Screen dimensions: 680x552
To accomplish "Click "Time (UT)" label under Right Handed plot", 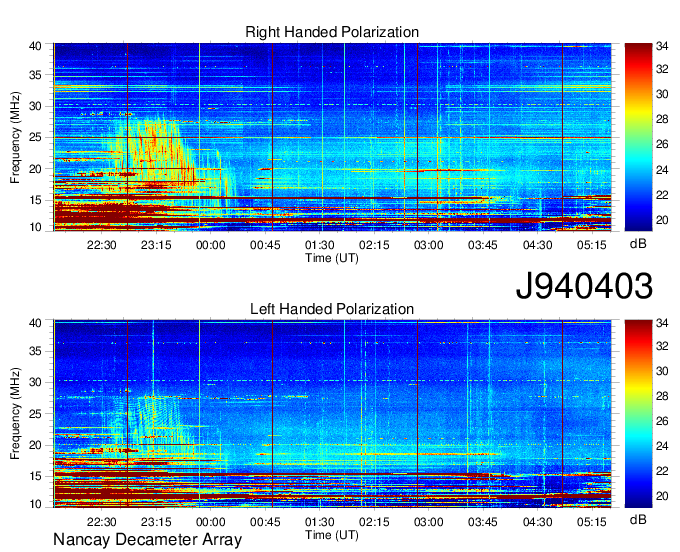I will (332, 258).
